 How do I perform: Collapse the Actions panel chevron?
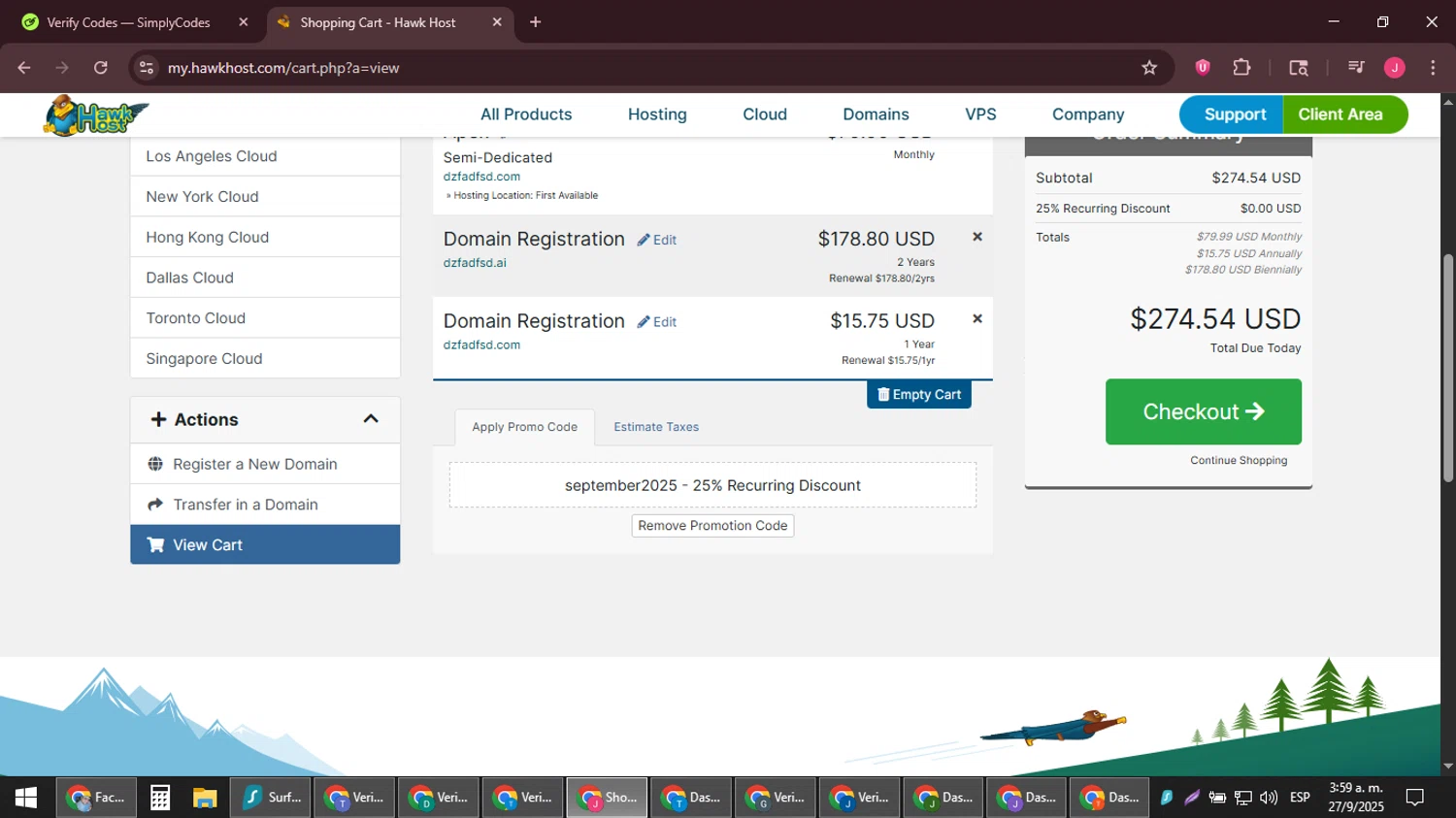tap(370, 419)
